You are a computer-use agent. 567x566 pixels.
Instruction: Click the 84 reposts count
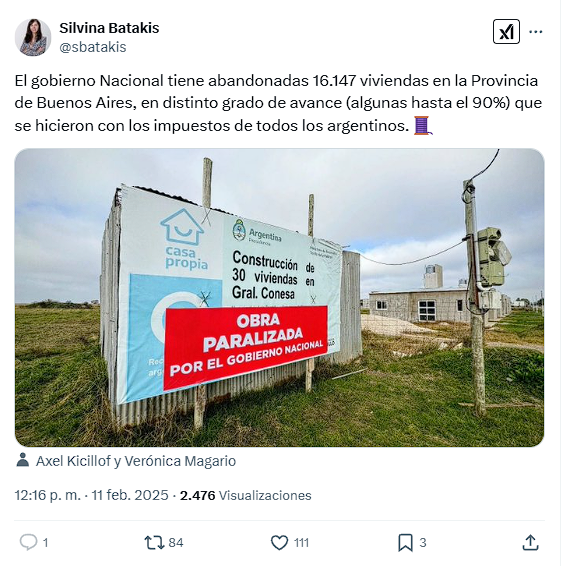(176, 542)
